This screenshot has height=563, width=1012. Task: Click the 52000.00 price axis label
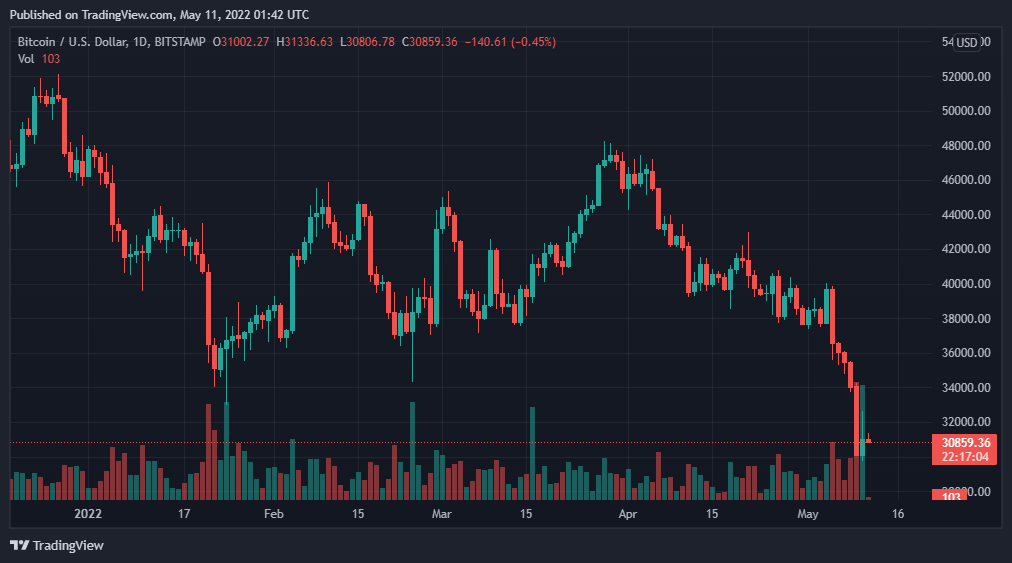pyautogui.click(x=966, y=77)
